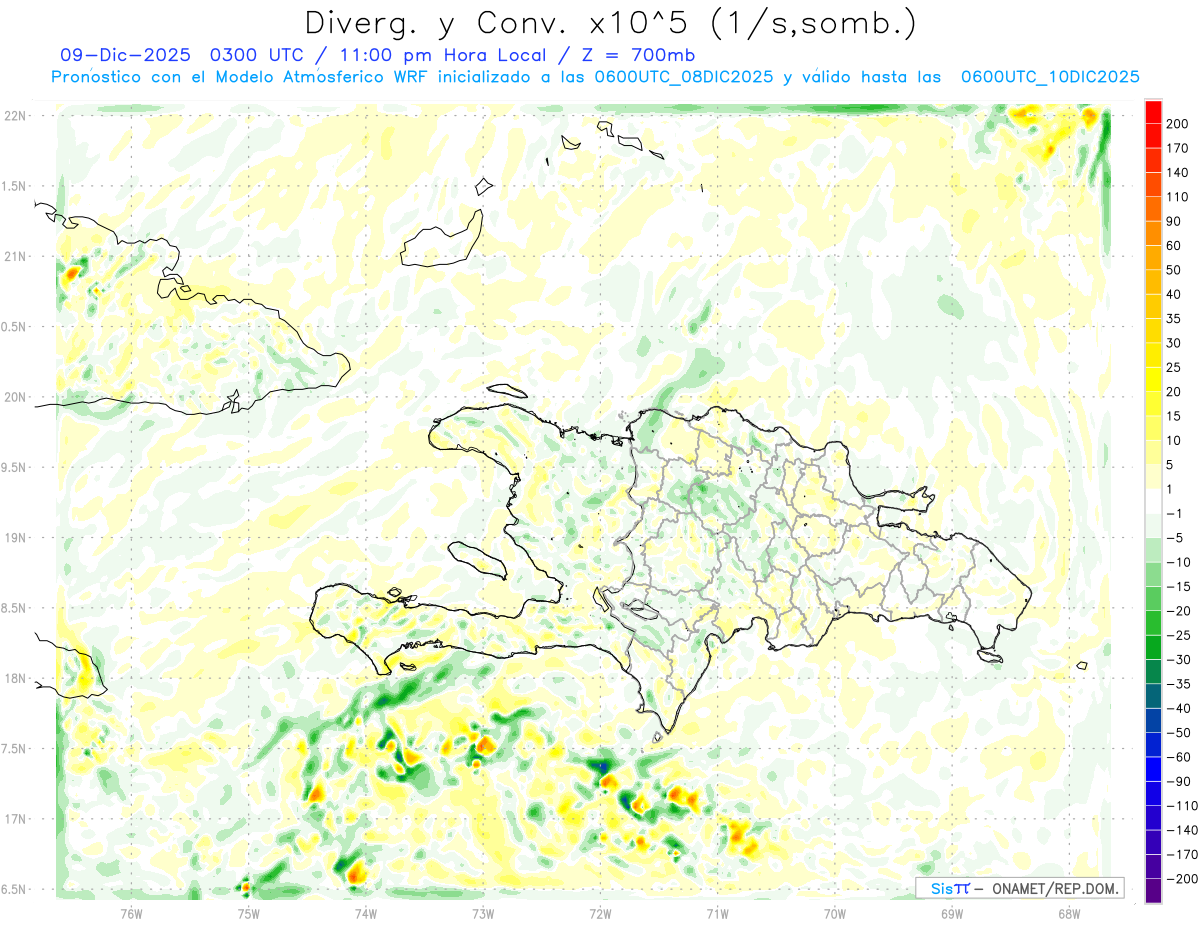Click the 9.5N latitude label

15,467
